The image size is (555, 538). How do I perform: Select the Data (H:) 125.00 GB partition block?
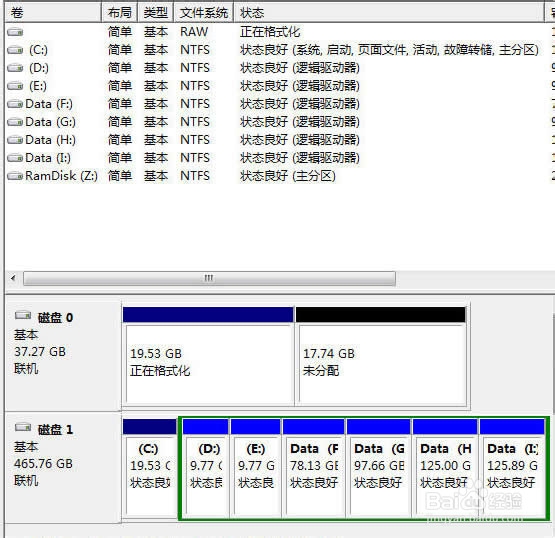(445, 468)
